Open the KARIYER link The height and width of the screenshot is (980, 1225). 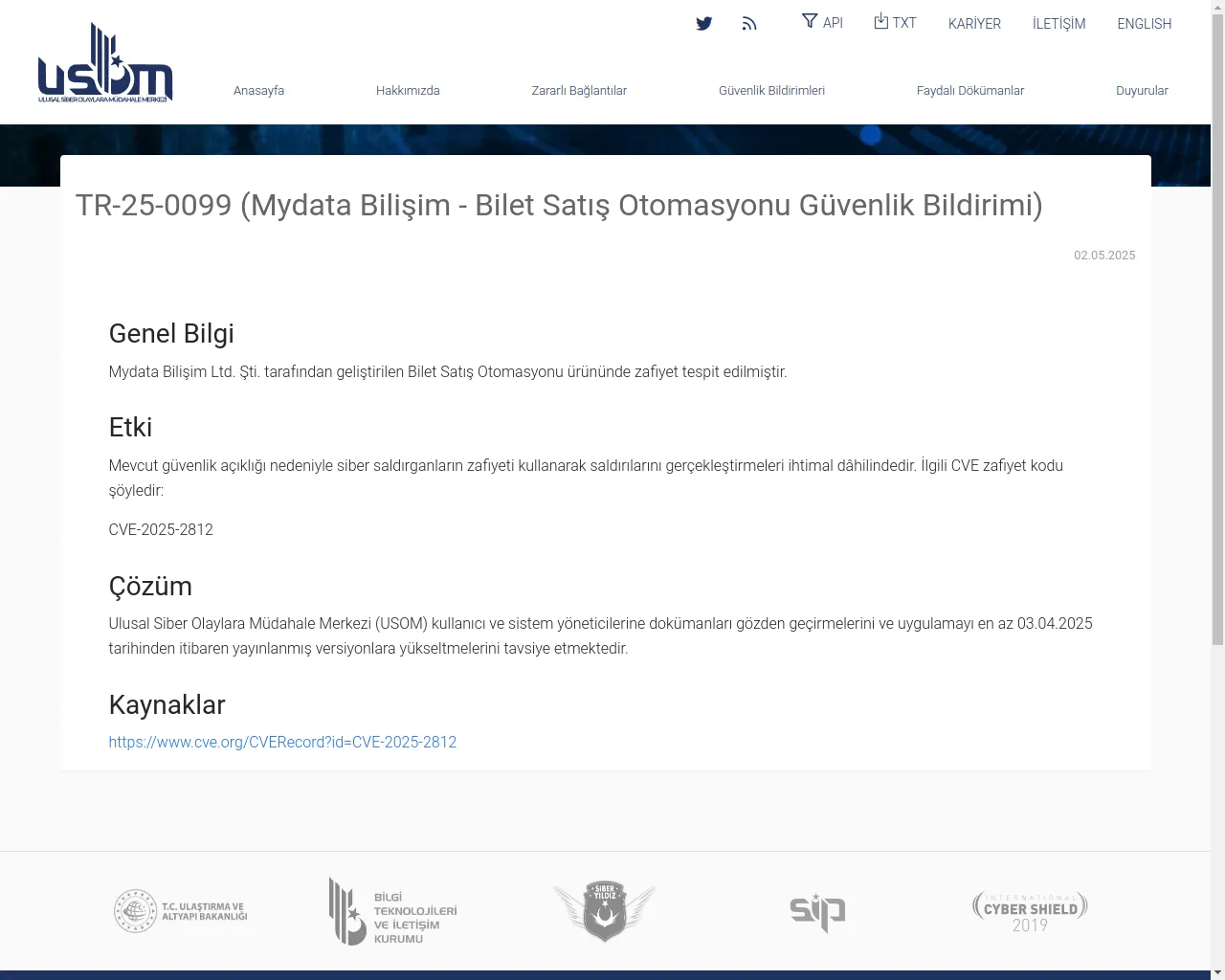(974, 24)
